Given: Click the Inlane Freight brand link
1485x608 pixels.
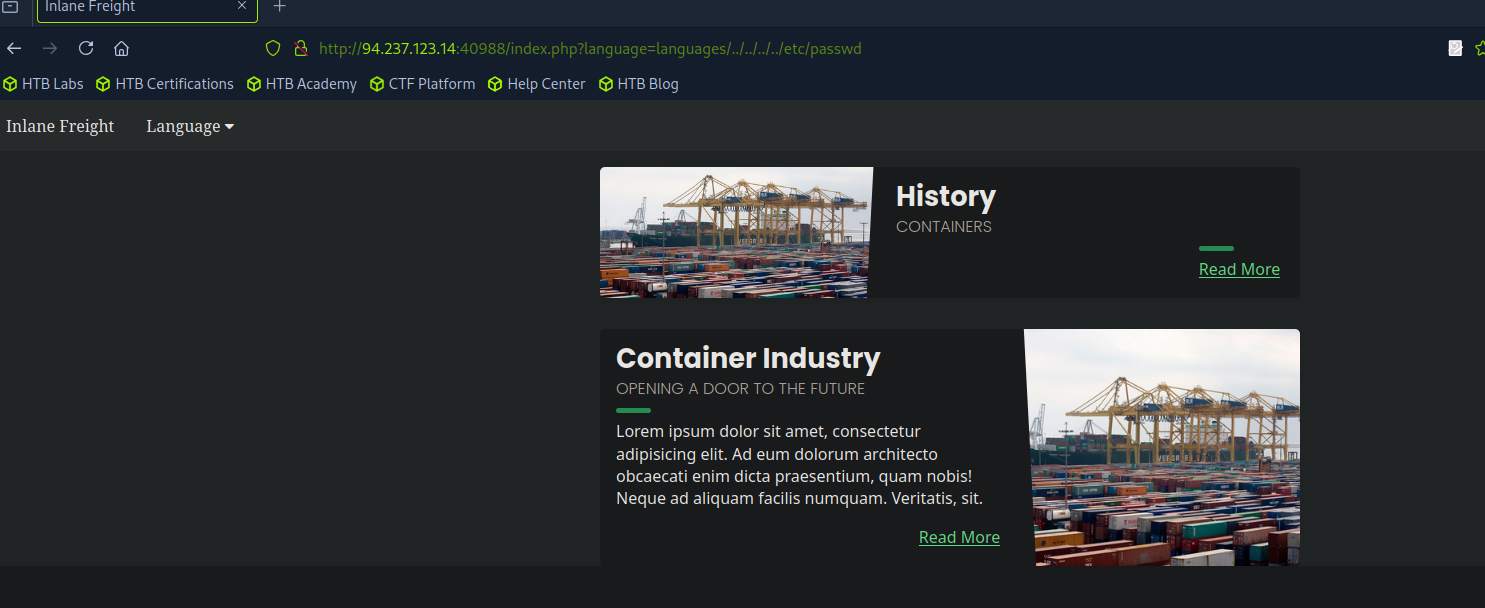Looking at the screenshot, I should [60, 126].
